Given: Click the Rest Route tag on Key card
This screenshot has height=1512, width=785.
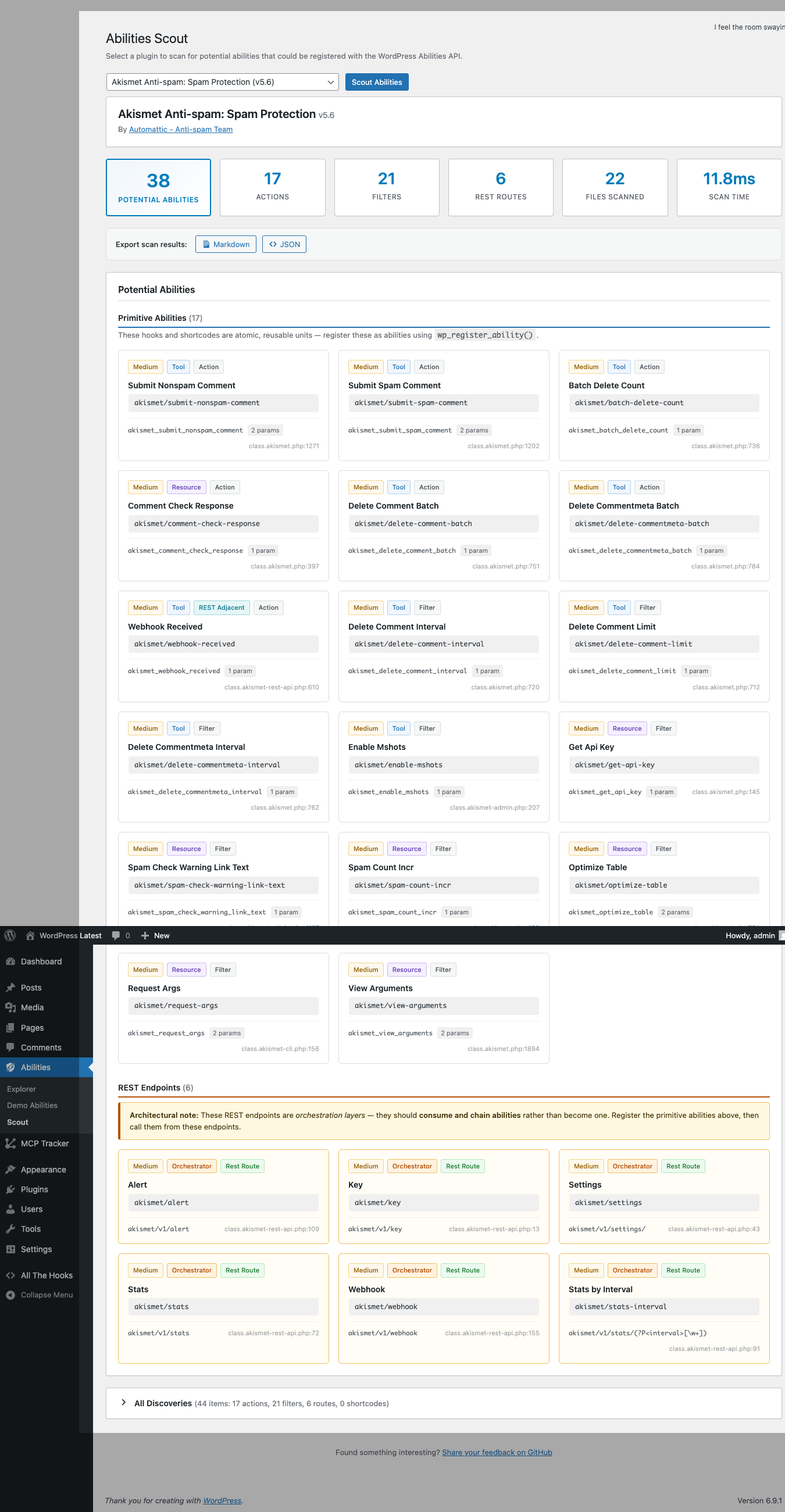Looking at the screenshot, I should click(x=463, y=1166).
